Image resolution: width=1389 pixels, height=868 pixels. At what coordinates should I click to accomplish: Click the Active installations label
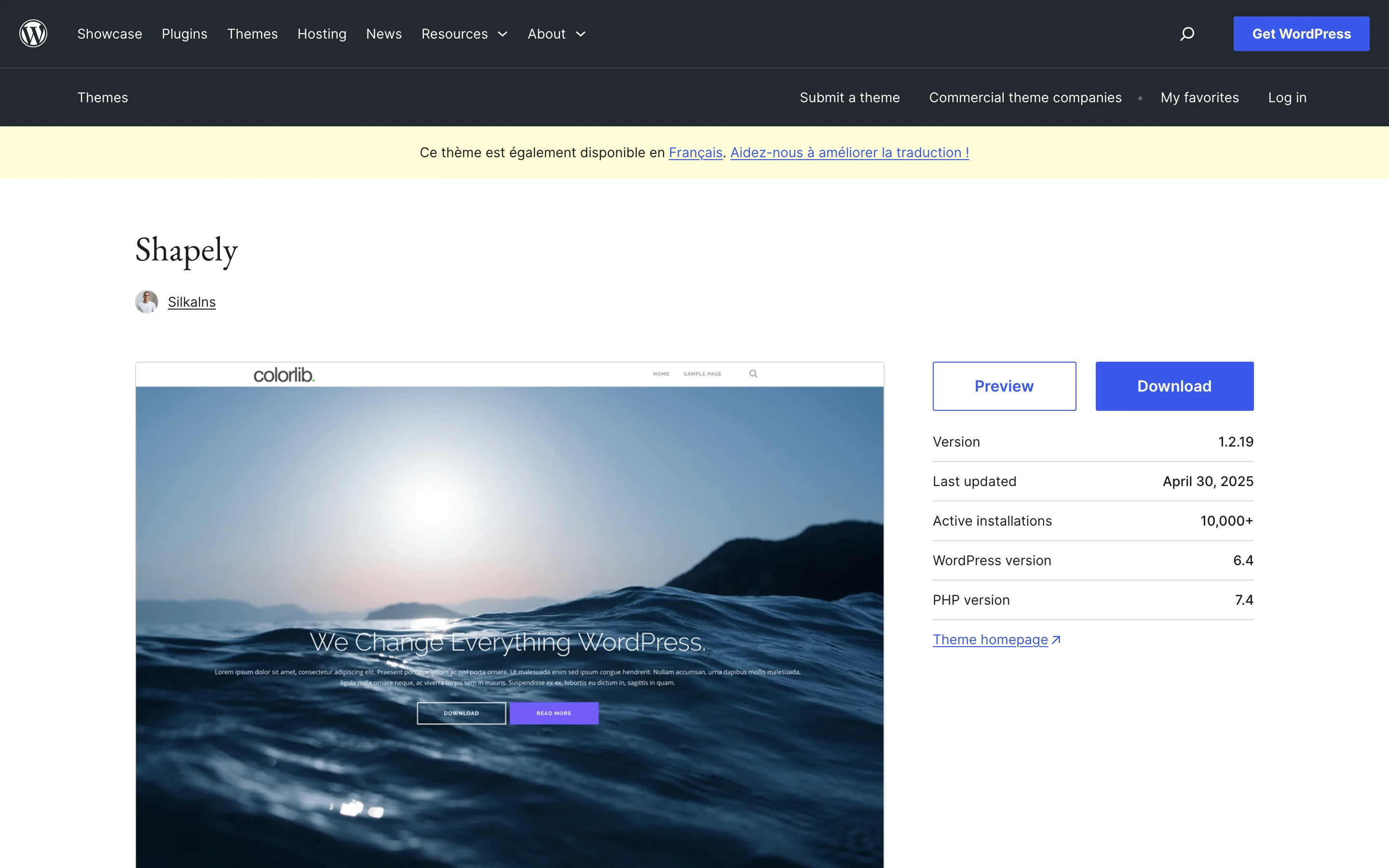(993, 521)
